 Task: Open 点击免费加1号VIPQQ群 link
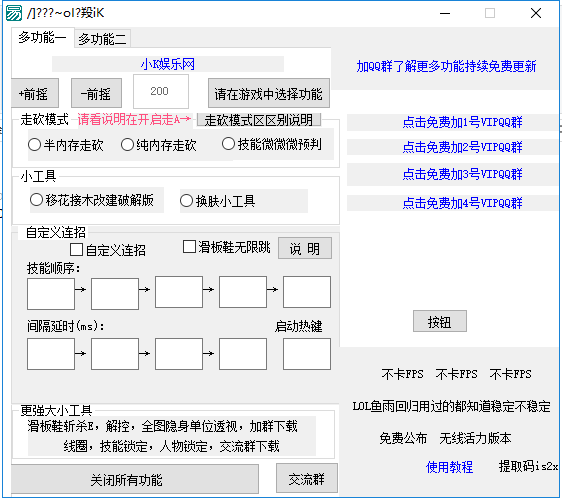point(462,122)
